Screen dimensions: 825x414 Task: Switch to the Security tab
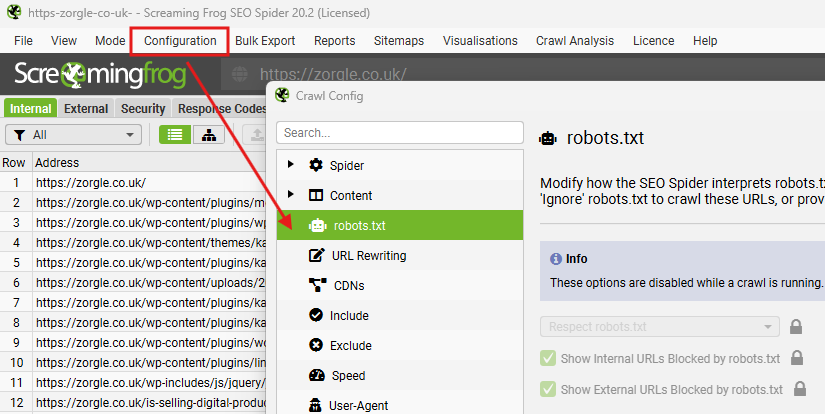[143, 108]
